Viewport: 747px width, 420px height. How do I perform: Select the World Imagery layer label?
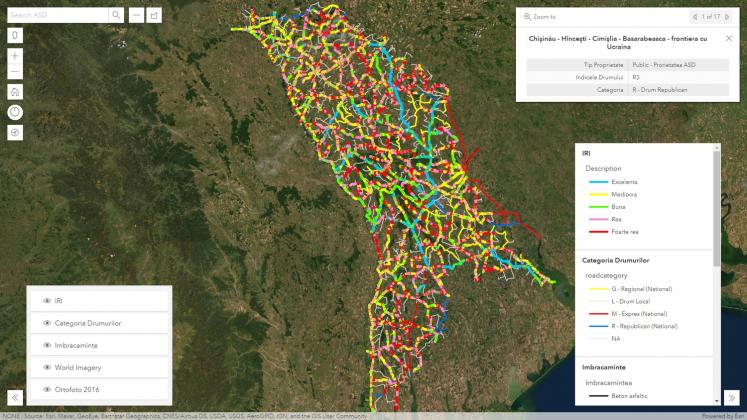coord(78,368)
